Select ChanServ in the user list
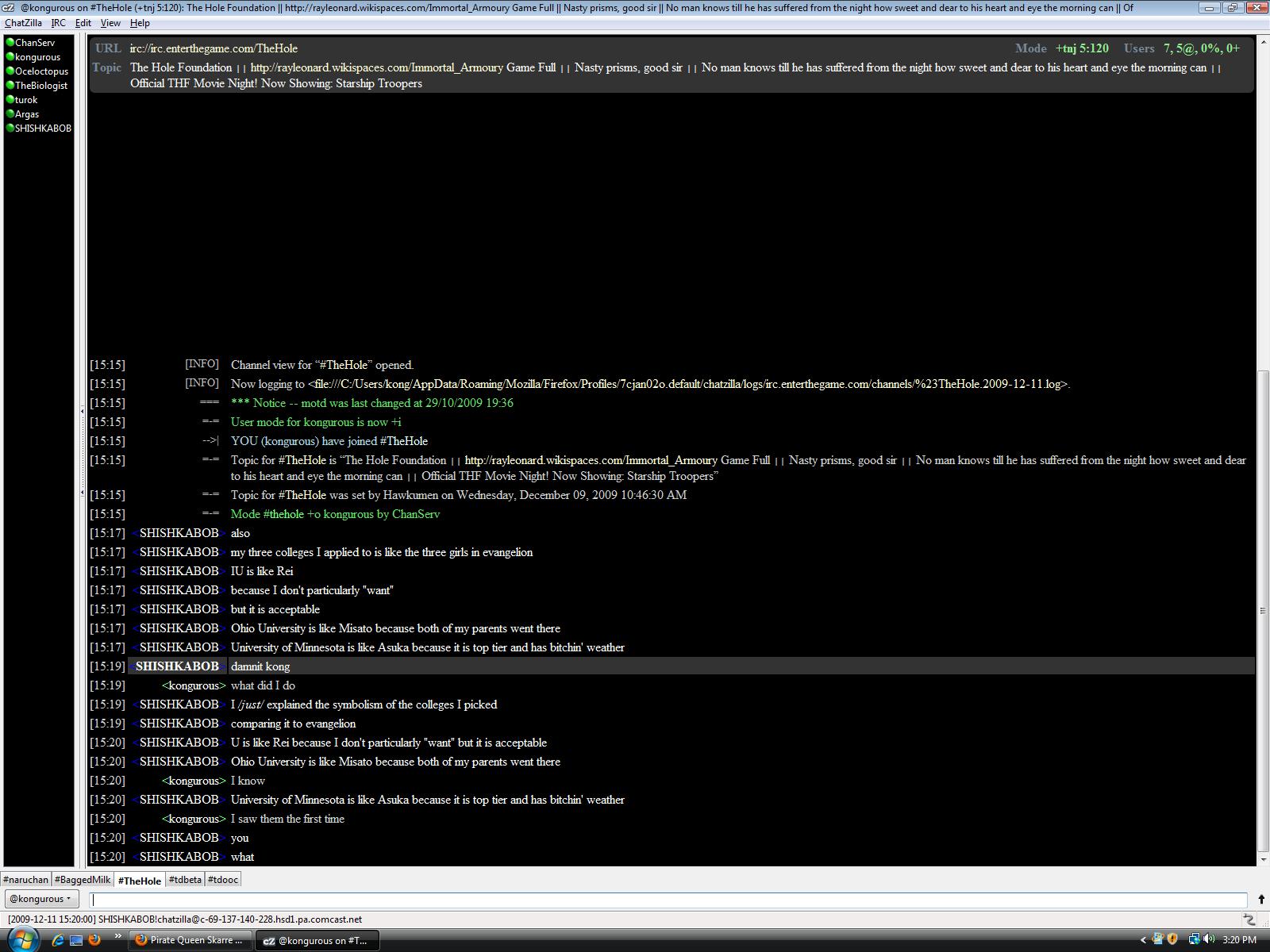Viewport: 1270px width, 952px height. pos(38,43)
